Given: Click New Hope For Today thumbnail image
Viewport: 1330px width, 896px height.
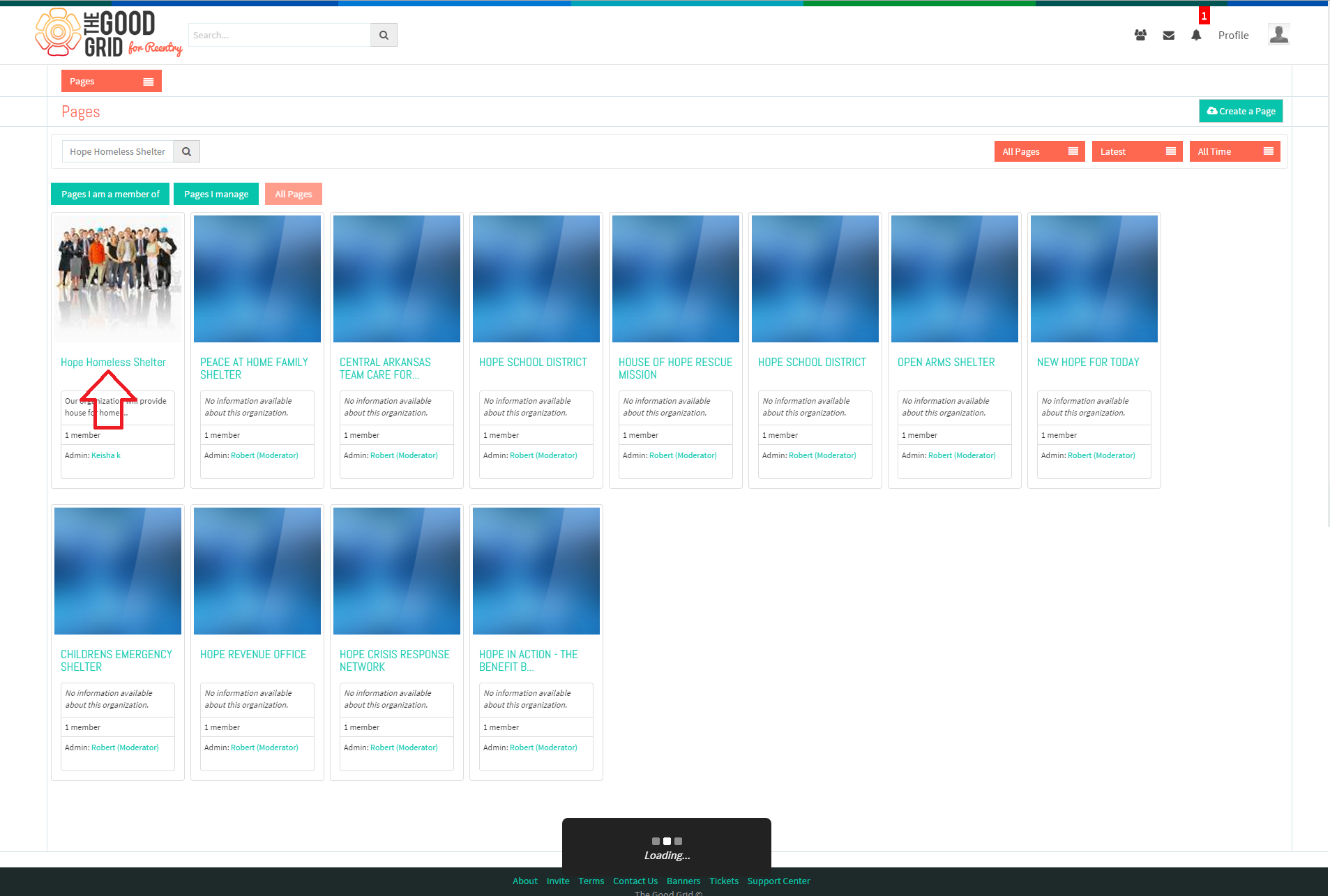Looking at the screenshot, I should (1094, 279).
